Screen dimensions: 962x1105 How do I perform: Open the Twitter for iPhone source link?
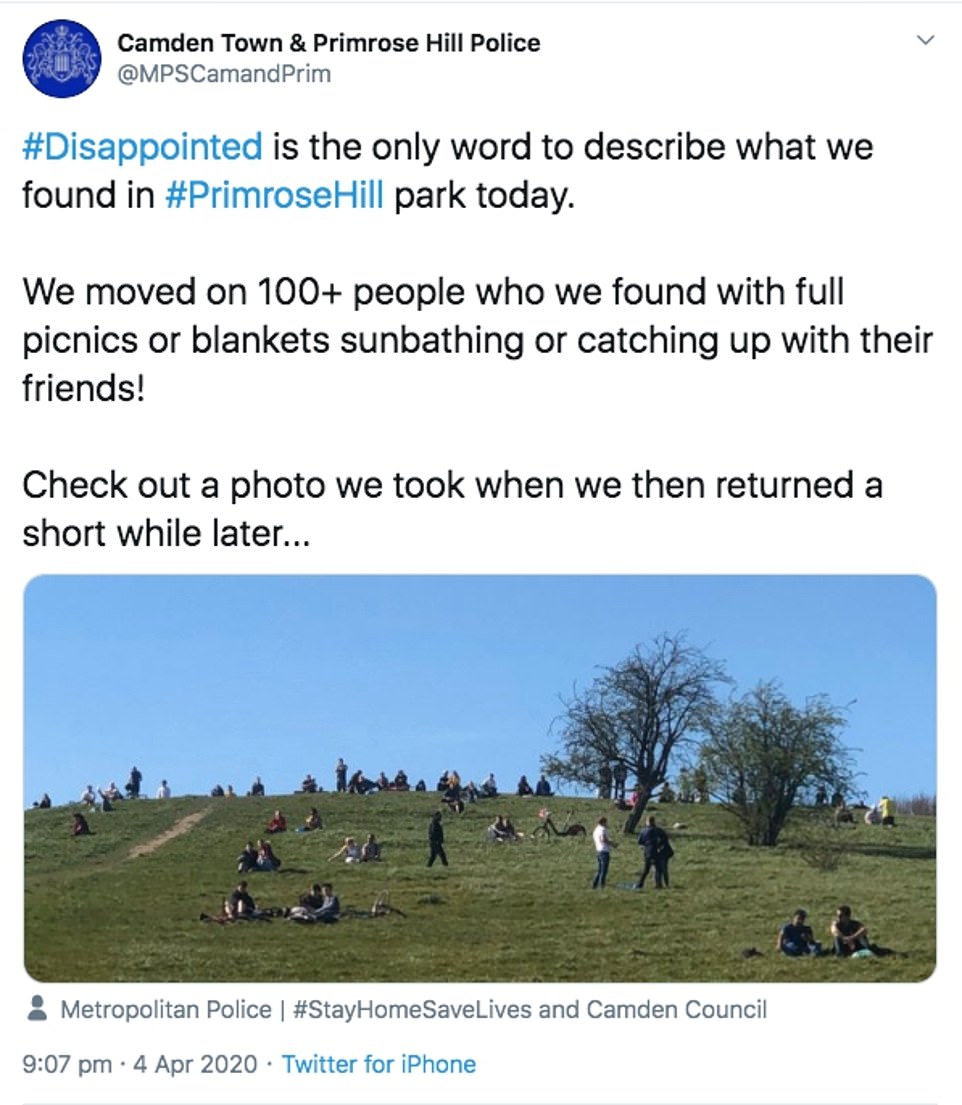pos(379,1064)
